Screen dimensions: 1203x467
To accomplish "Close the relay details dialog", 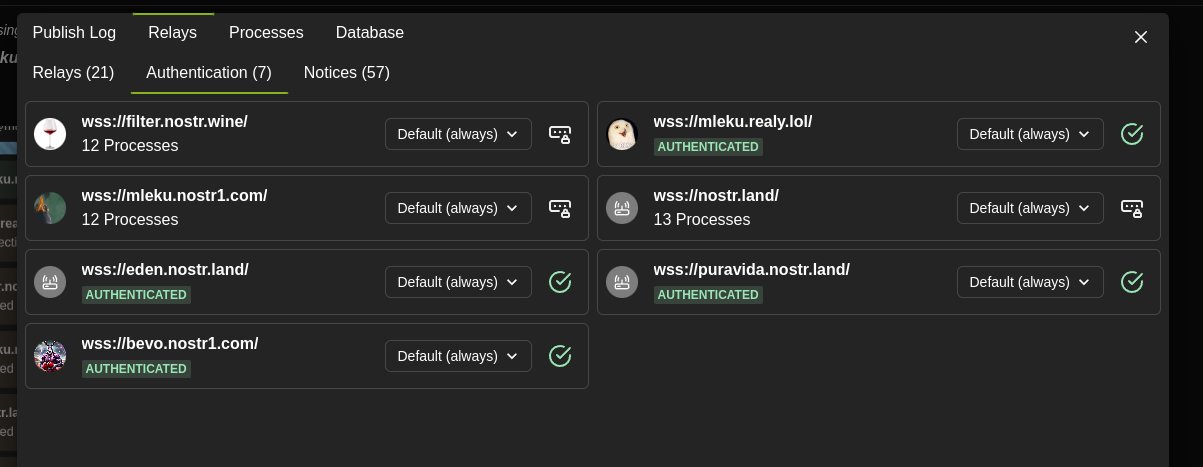I will coord(1141,37).
